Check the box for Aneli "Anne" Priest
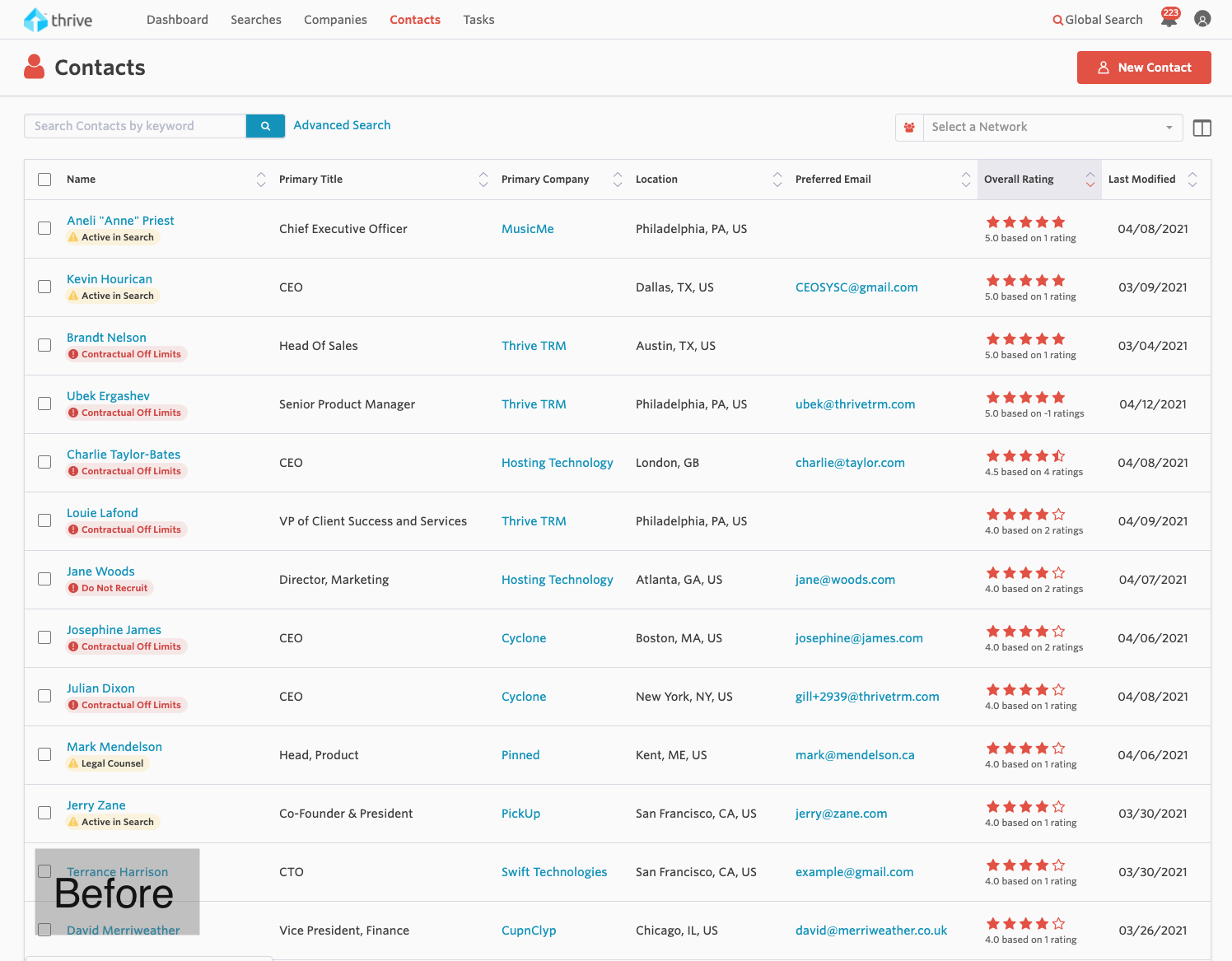Viewport: 1232px width, 961px height. point(44,228)
